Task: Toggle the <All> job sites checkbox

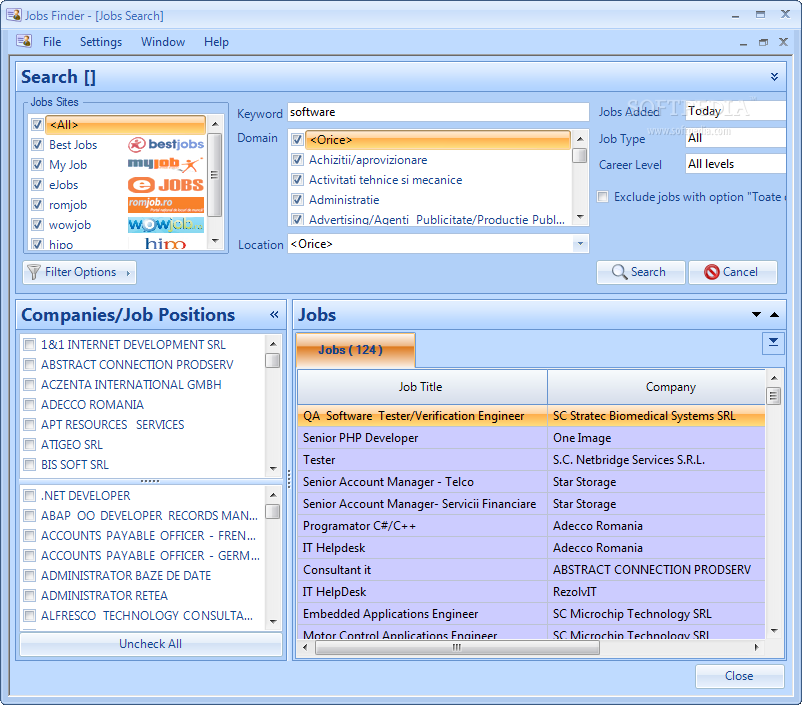Action: tap(37, 124)
